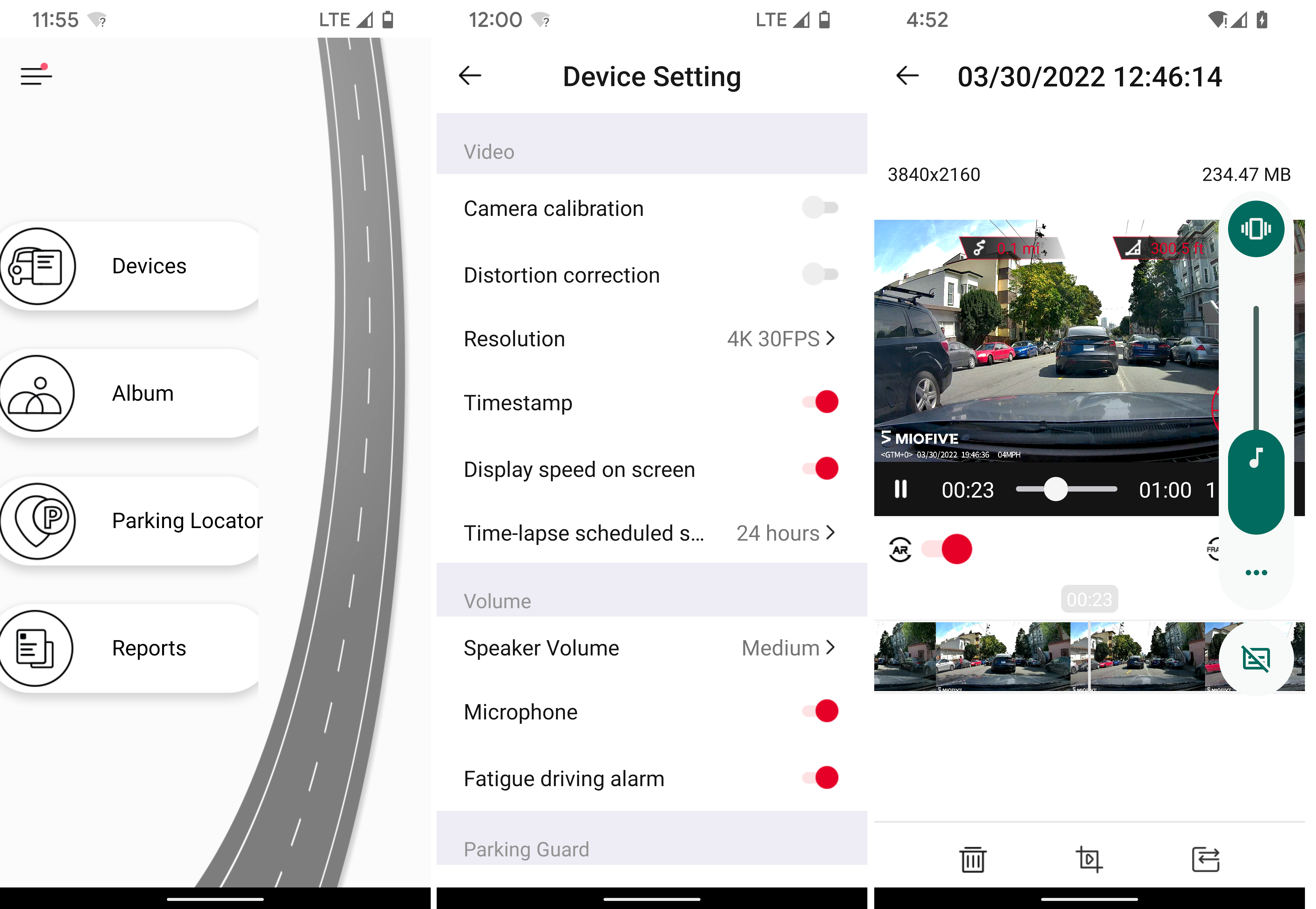Tap the Album circle icon
The width and height of the screenshot is (1316, 909).
click(38, 394)
